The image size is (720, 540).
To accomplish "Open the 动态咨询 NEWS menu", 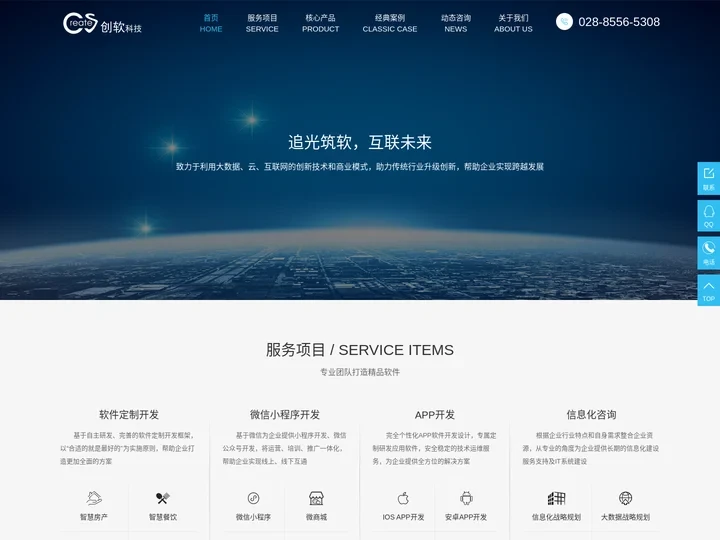I will tap(456, 23).
